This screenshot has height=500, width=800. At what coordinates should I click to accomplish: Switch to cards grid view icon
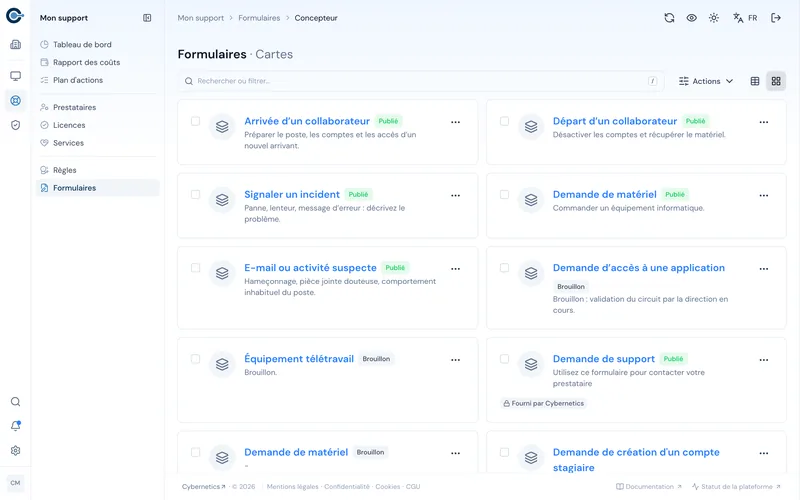coord(776,81)
